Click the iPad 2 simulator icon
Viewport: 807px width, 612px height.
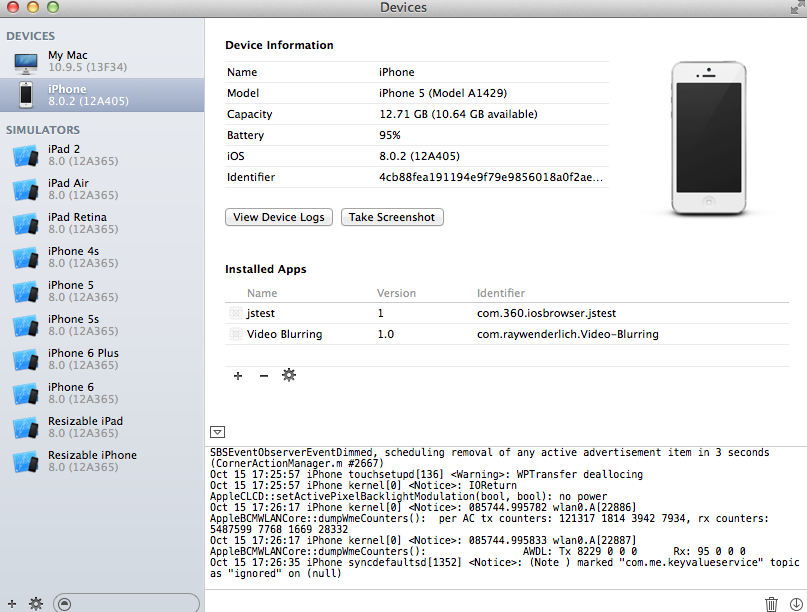[x=26, y=155]
